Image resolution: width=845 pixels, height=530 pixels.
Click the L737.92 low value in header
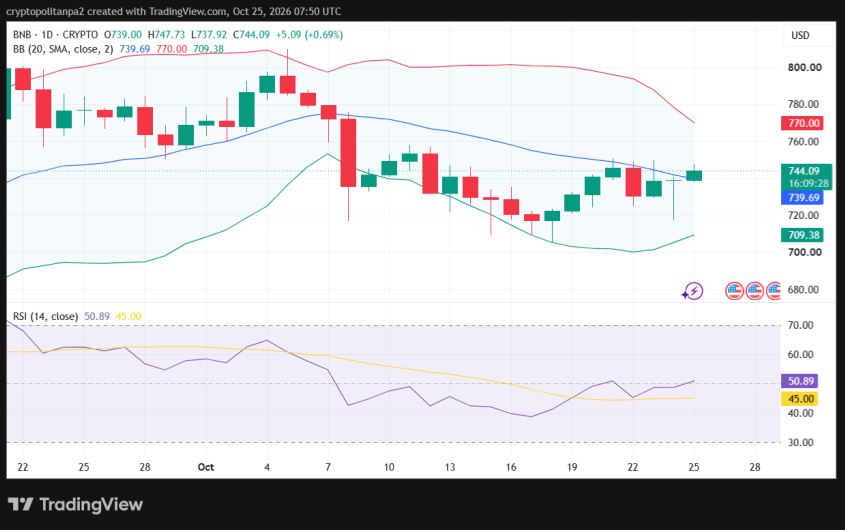pyautogui.click(x=209, y=35)
